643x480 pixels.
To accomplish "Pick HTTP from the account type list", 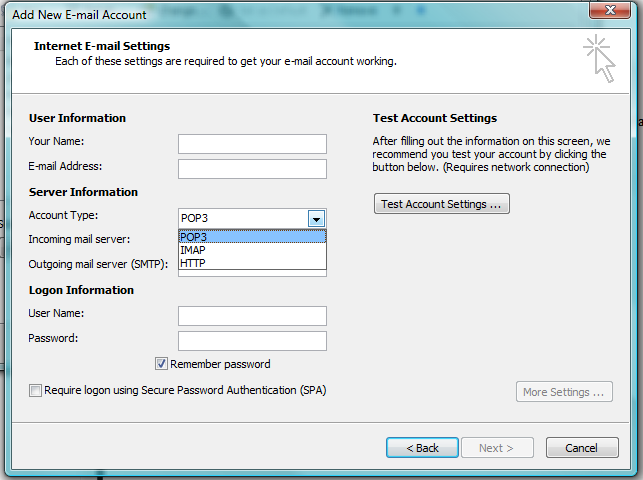I will coord(252,263).
